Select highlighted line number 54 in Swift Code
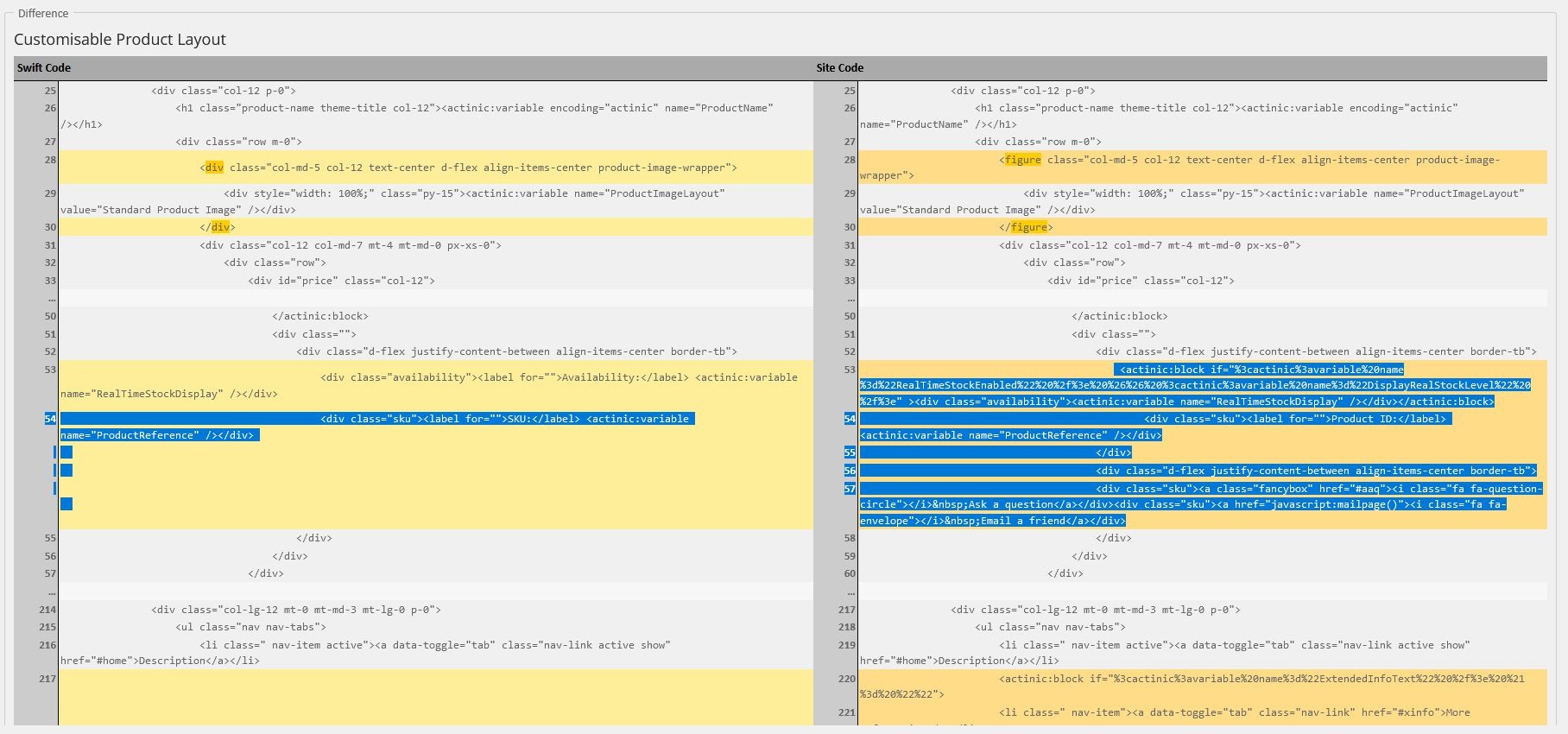The height and width of the screenshot is (734, 1568). (x=50, y=419)
